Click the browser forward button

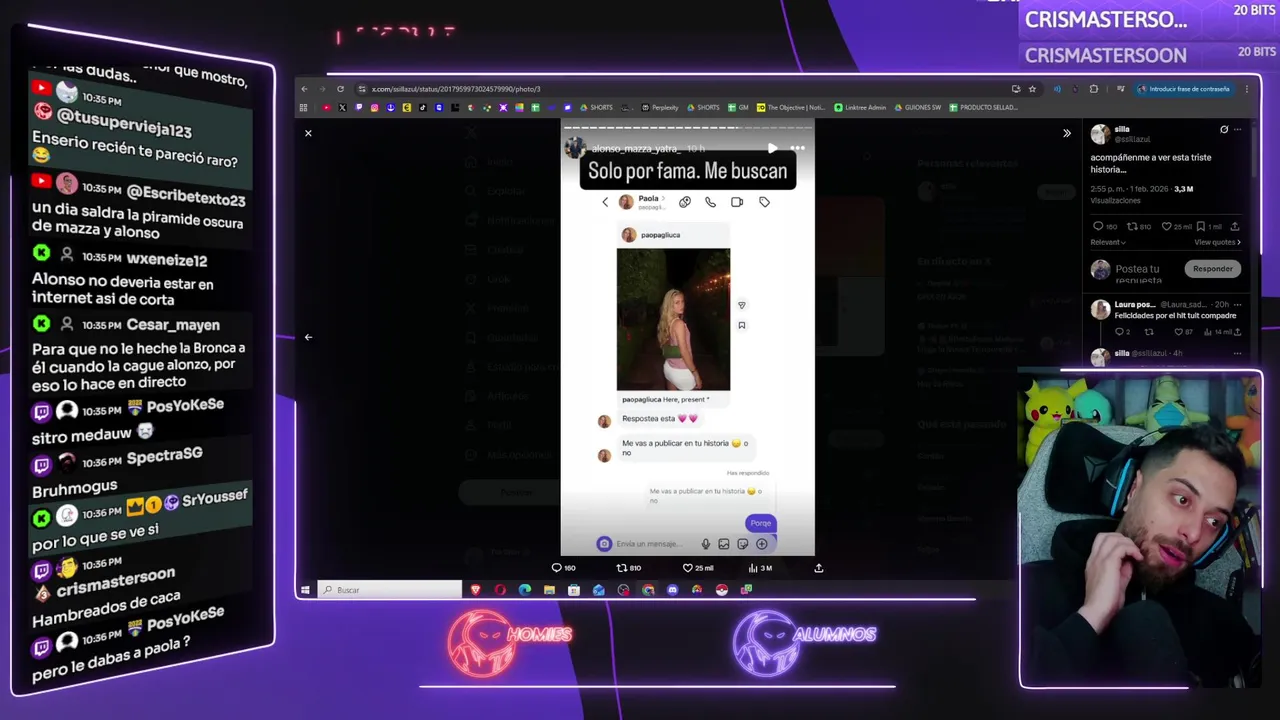coord(322,89)
